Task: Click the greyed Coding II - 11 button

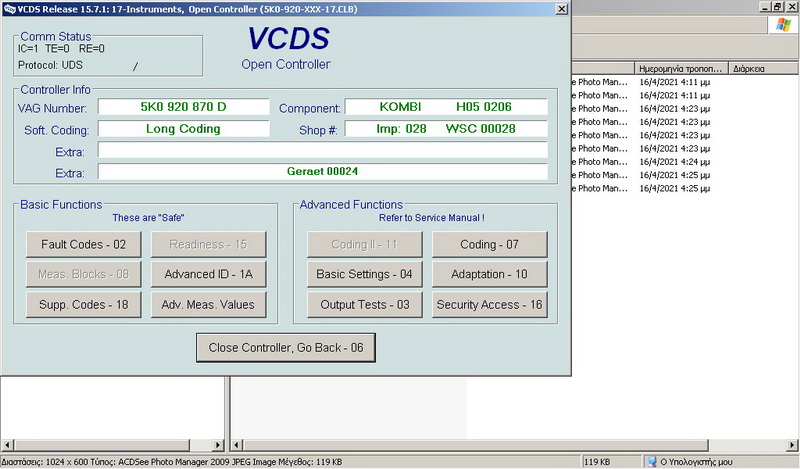Action: click(364, 244)
